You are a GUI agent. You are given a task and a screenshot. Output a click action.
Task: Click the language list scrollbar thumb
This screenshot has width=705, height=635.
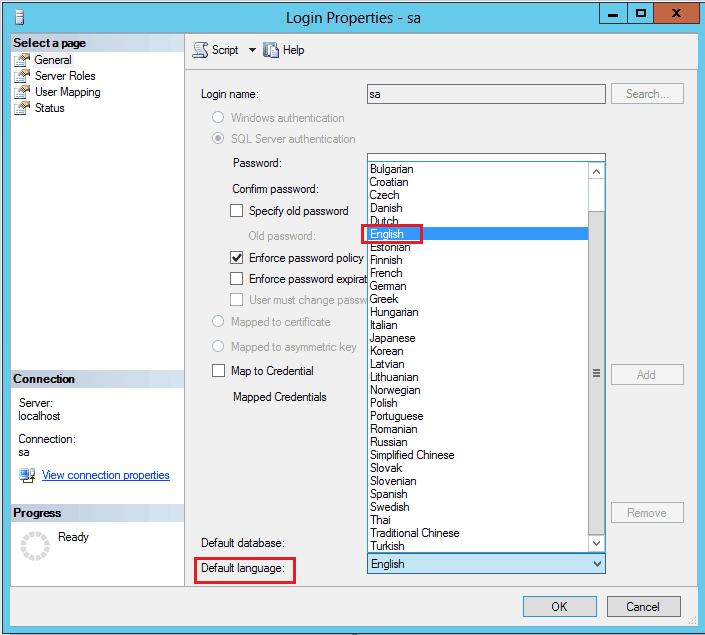(x=597, y=373)
